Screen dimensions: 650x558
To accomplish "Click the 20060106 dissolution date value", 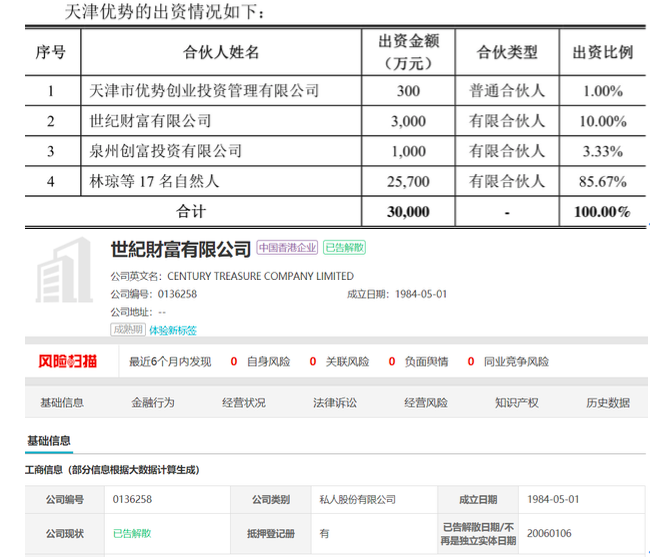I will (x=549, y=533).
